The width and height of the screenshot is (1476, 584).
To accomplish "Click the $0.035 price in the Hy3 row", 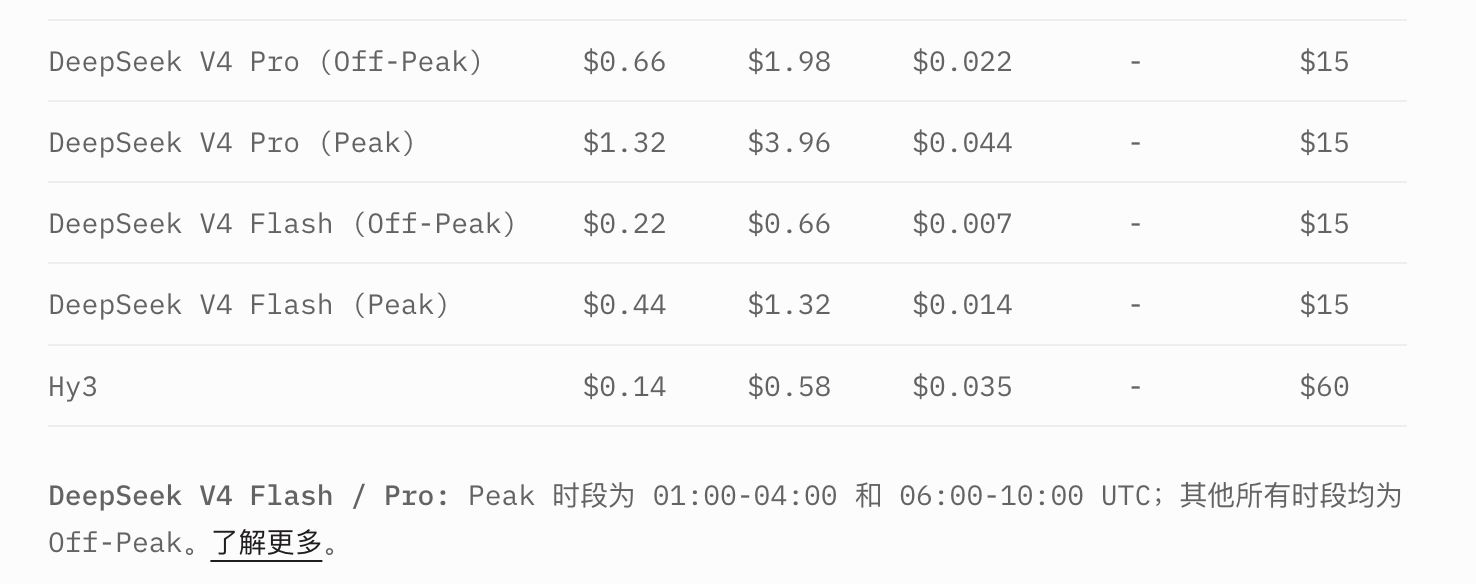I will click(x=962, y=386).
